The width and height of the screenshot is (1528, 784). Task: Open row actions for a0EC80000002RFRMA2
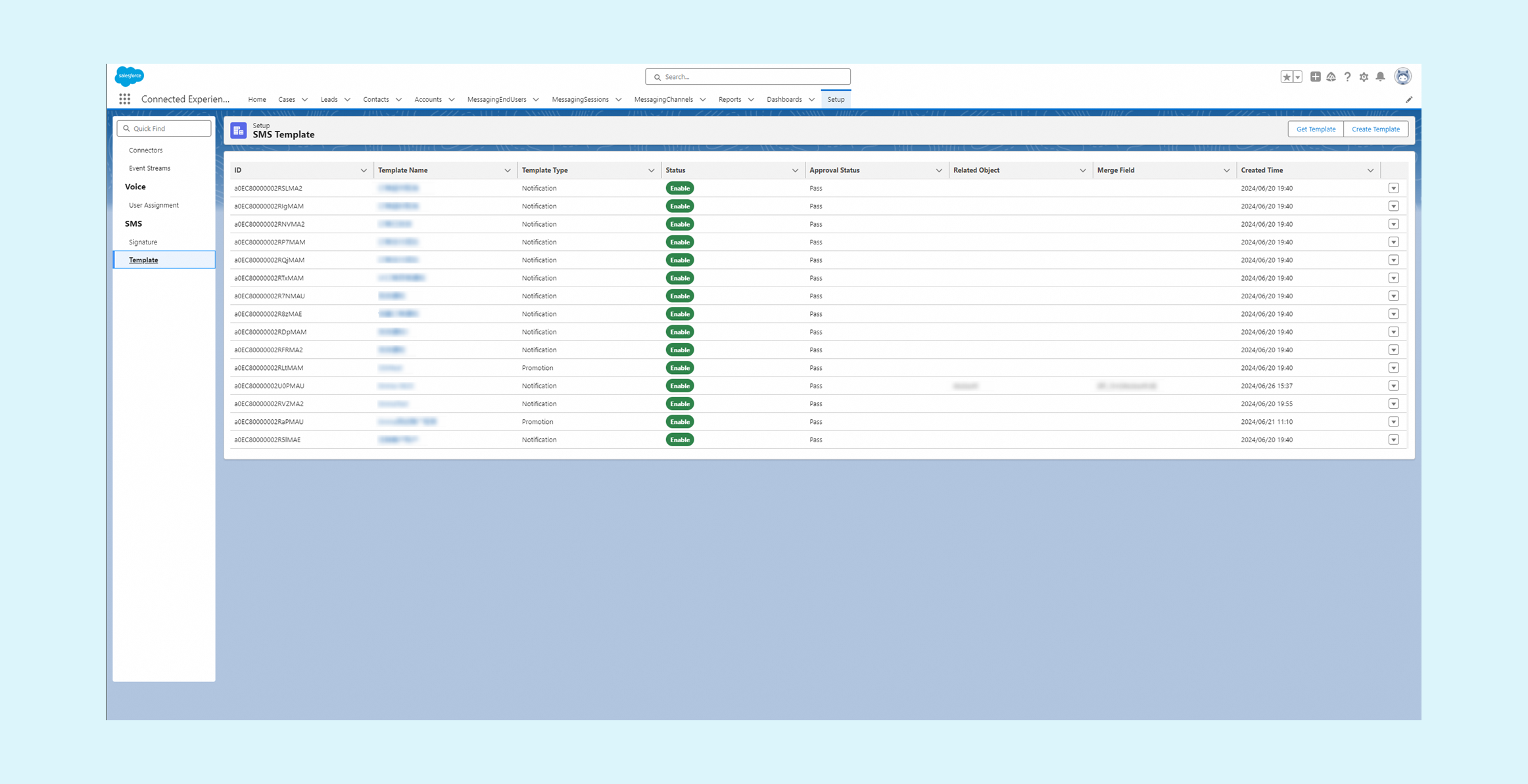pos(1393,350)
